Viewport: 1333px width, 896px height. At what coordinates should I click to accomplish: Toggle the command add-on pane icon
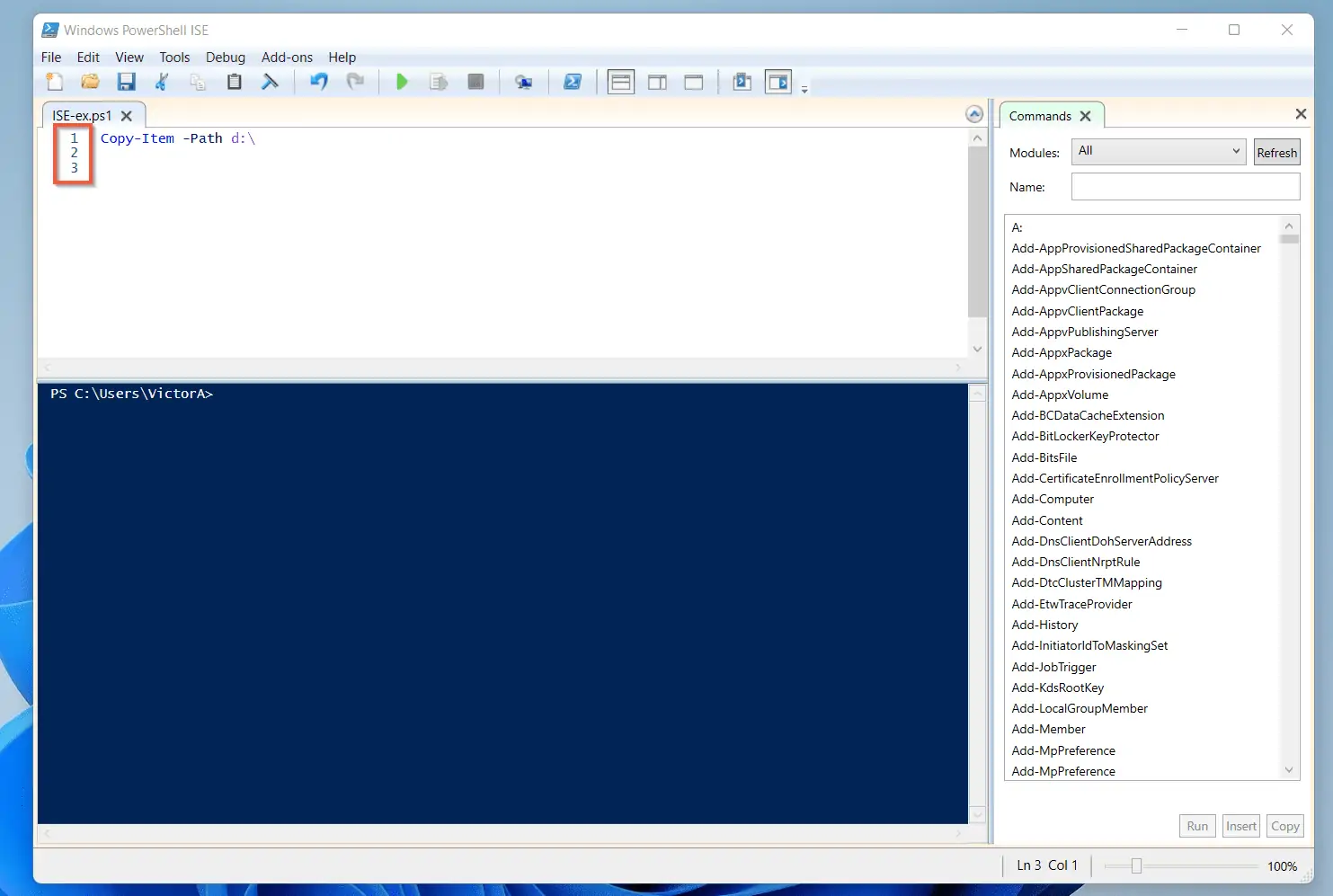(x=778, y=82)
